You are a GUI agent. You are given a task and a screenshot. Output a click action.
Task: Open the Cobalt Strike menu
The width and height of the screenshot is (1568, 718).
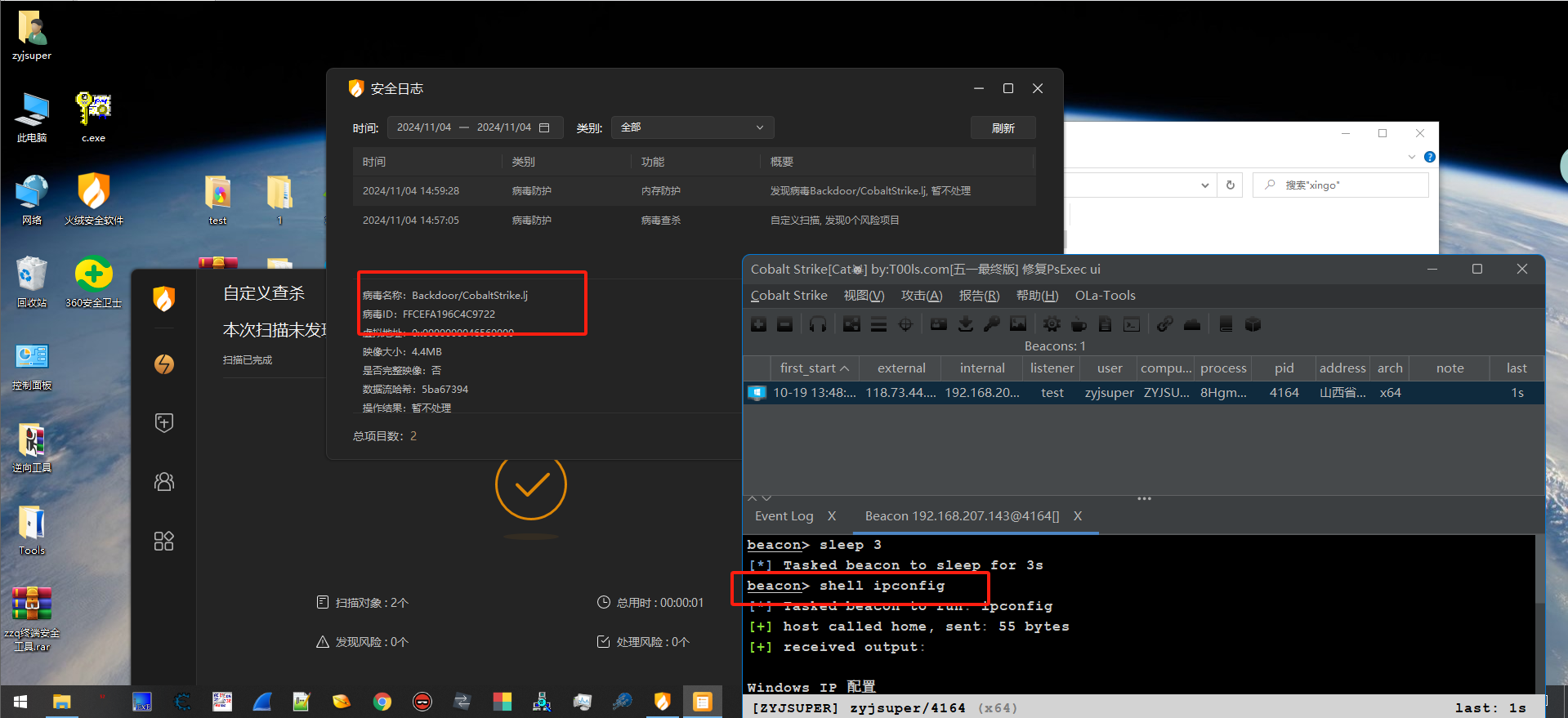[x=788, y=296]
